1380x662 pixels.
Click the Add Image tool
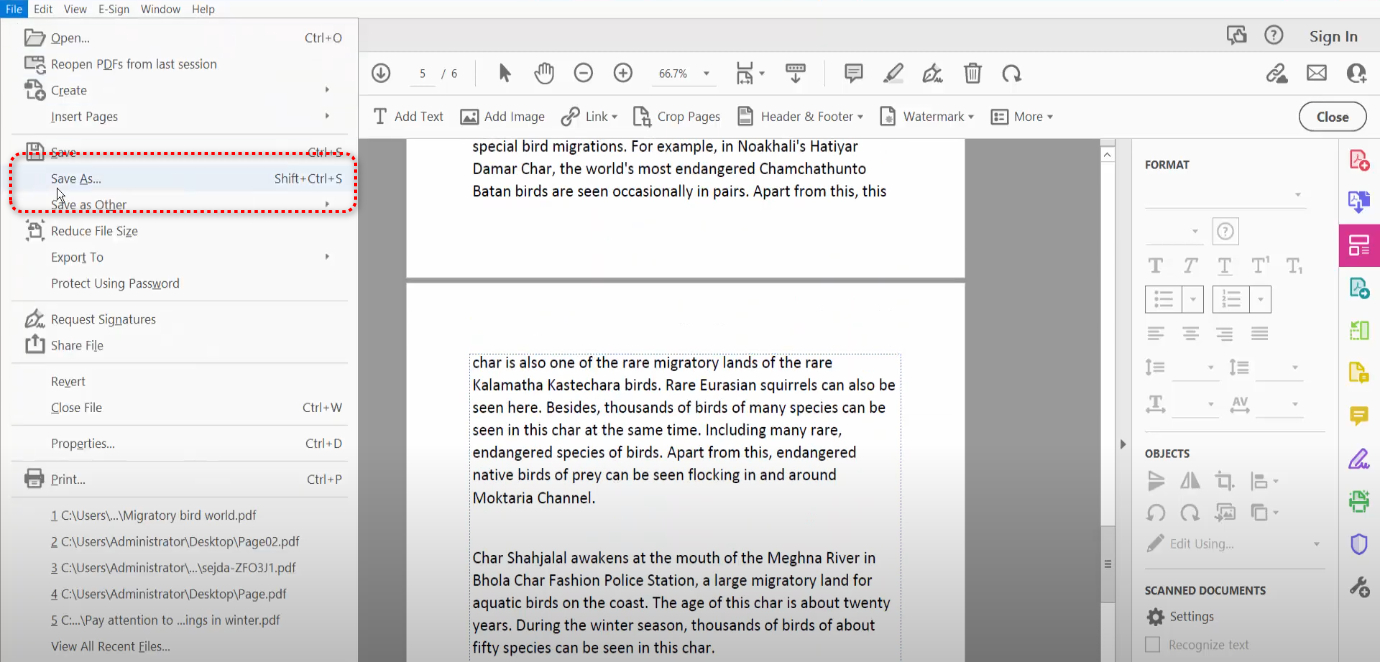(502, 116)
